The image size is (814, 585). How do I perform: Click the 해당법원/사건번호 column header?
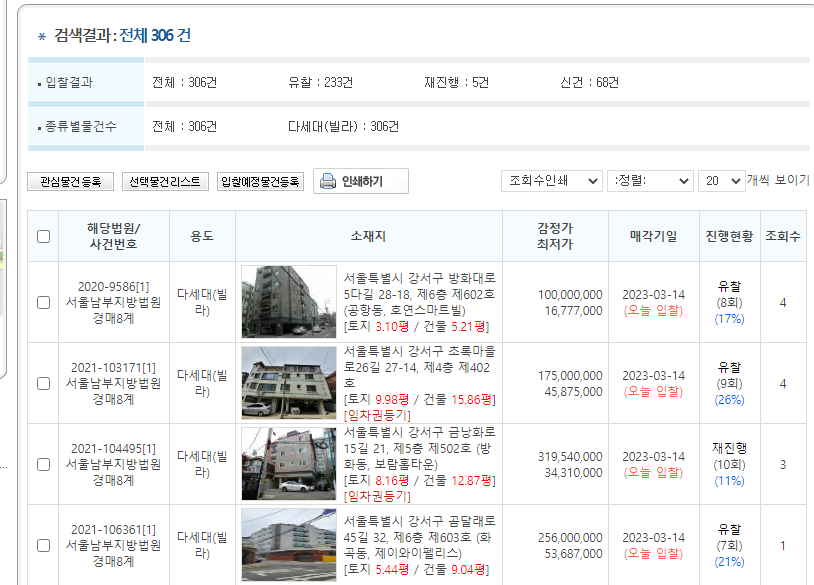click(x=114, y=236)
